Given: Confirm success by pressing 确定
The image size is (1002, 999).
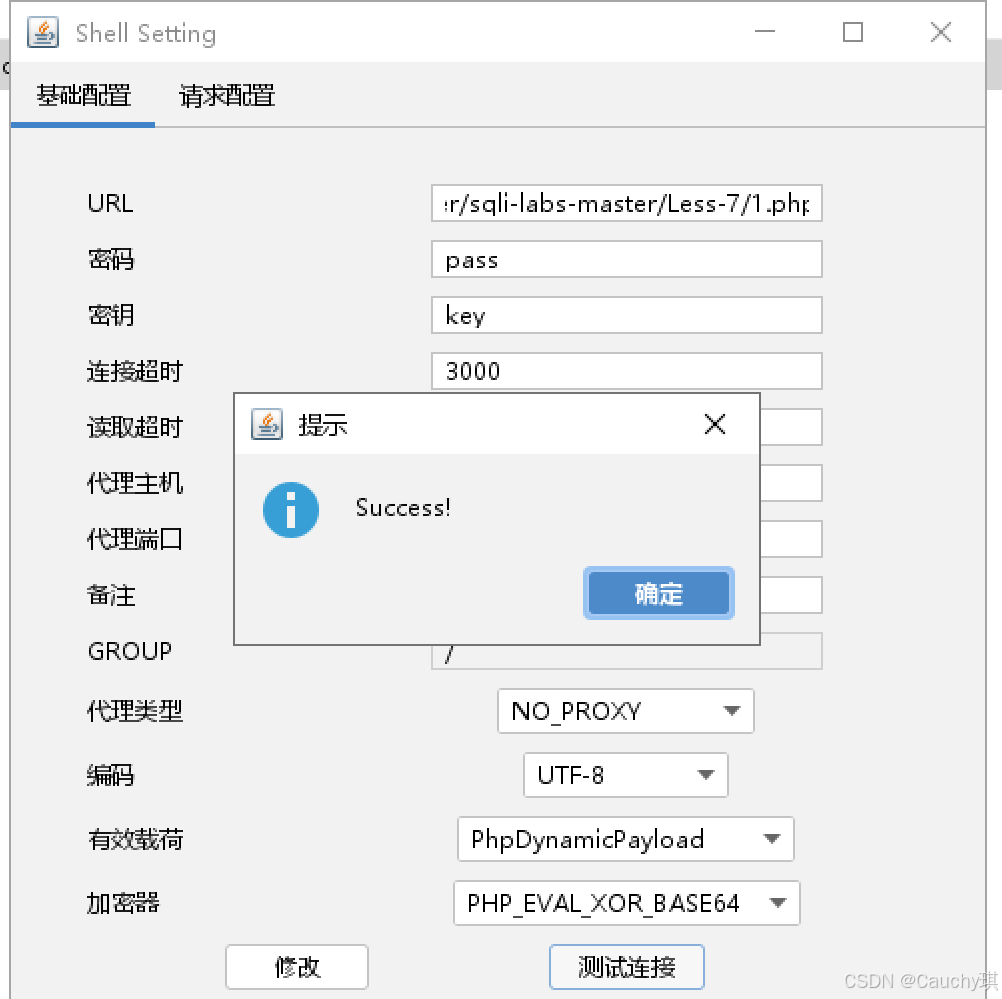Looking at the screenshot, I should [x=658, y=593].
